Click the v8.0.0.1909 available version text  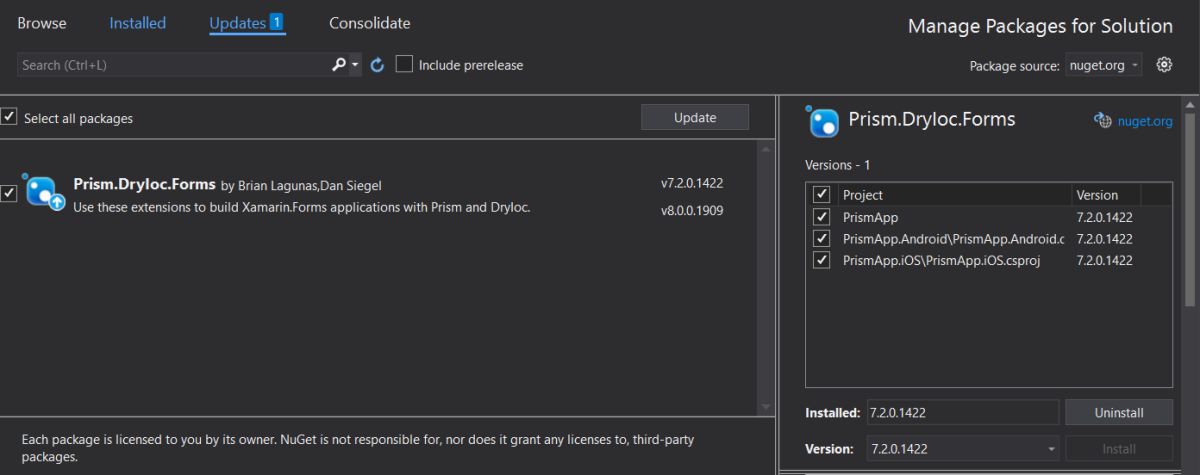[x=691, y=210]
